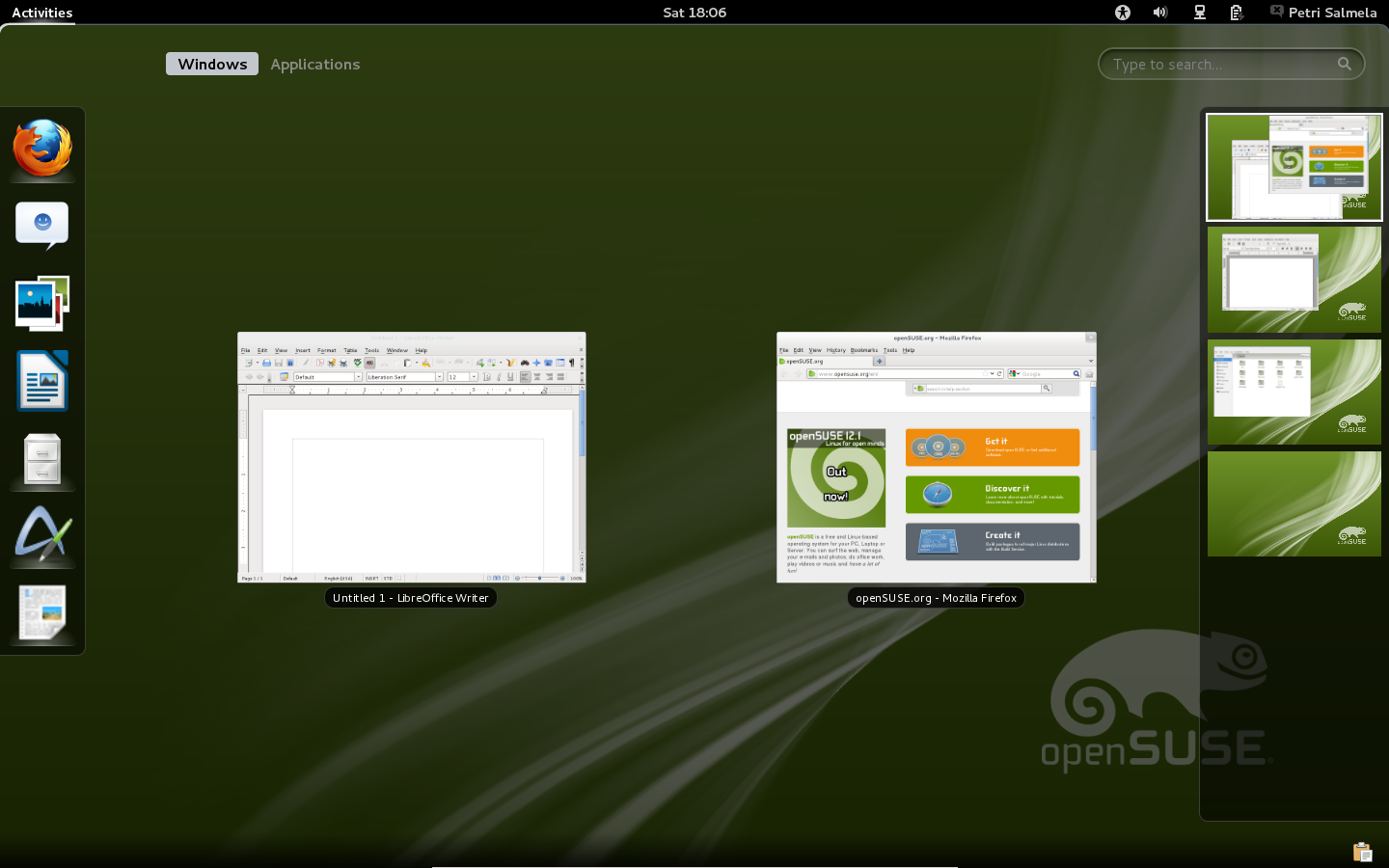Open Shotwell photo manager from the dash

[42, 303]
